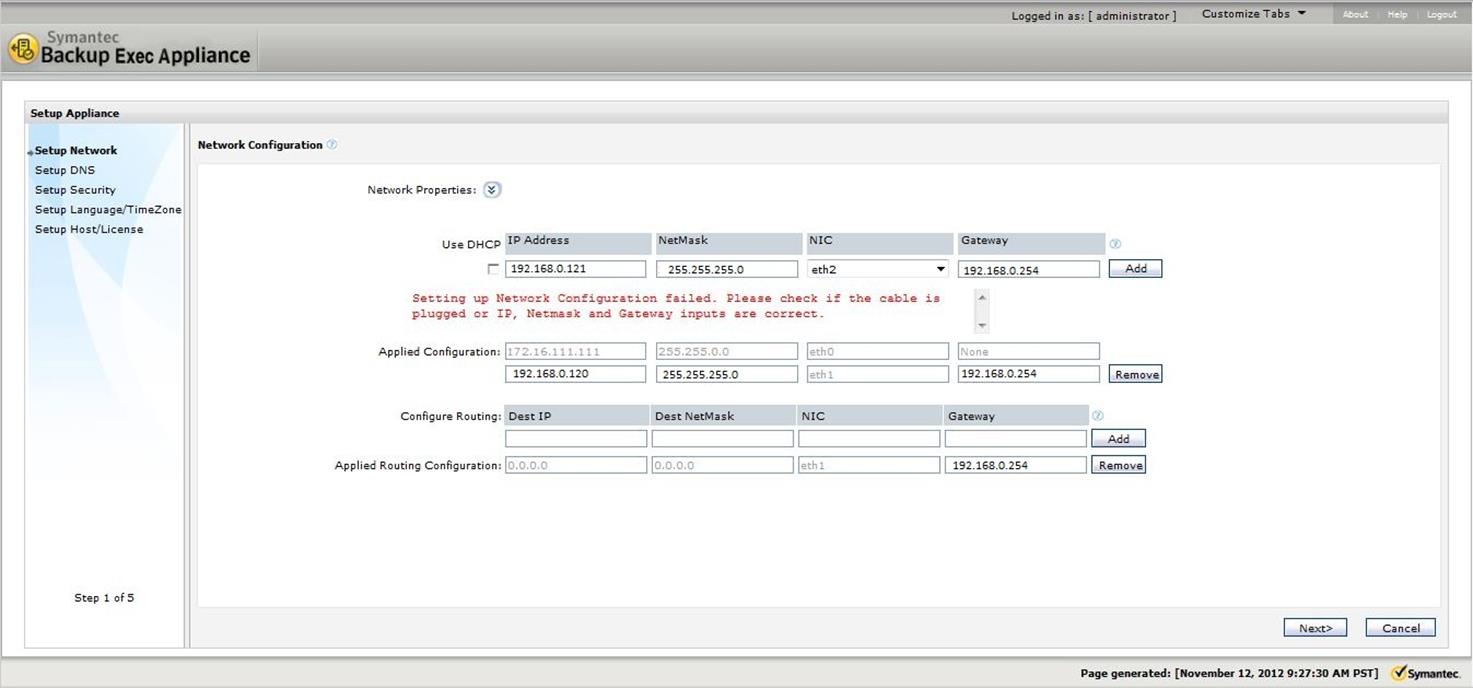Remove the applied routing configuration
The image size is (1473, 688).
pos(1119,465)
